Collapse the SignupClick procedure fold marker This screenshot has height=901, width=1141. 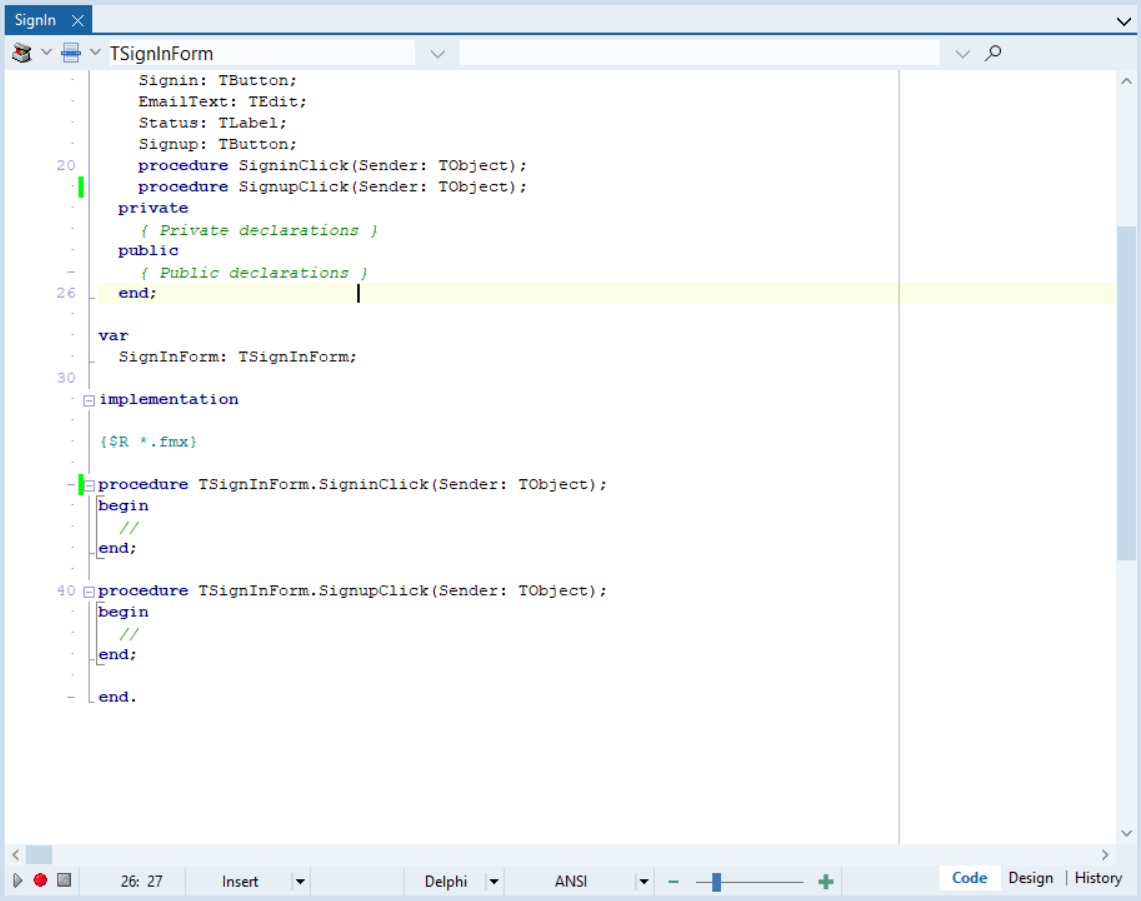click(x=89, y=591)
